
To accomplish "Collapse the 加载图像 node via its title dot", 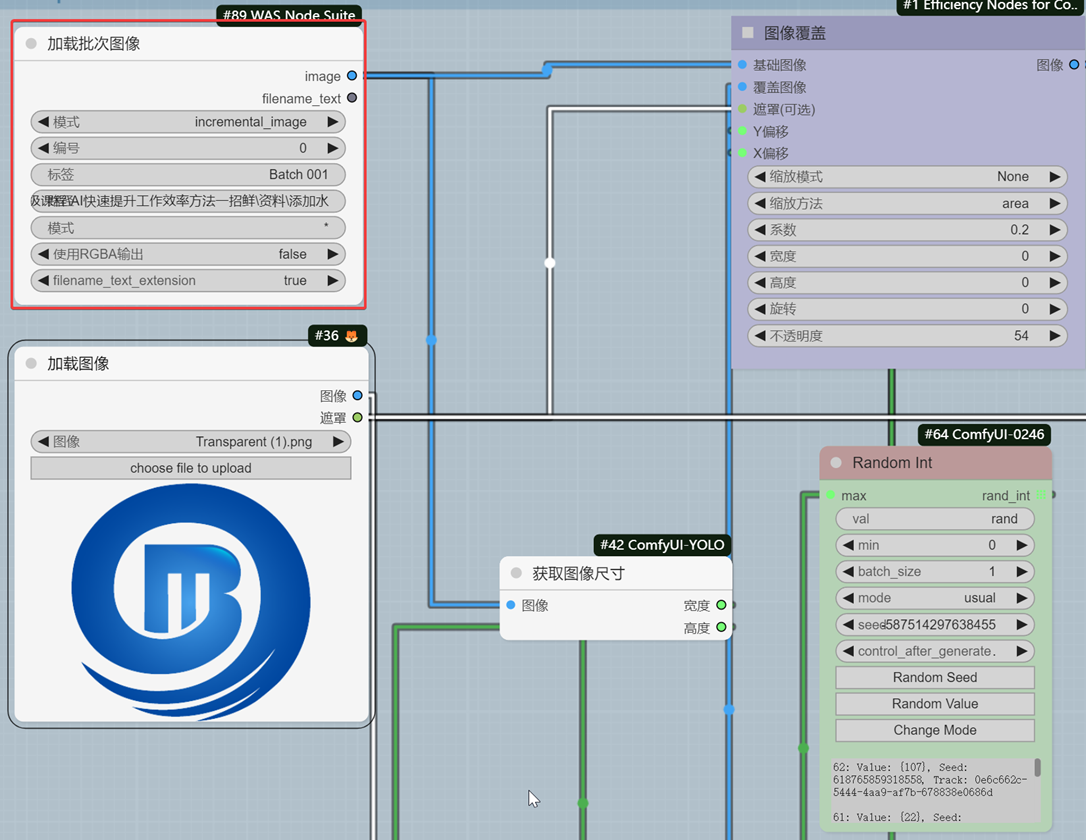I will click(31, 364).
